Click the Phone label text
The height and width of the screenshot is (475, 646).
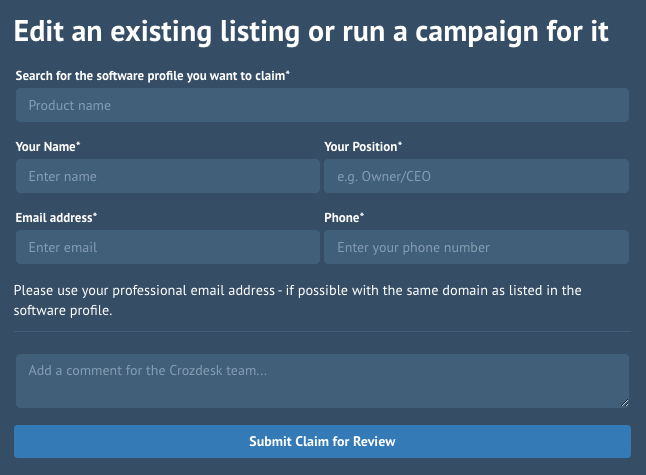342,218
